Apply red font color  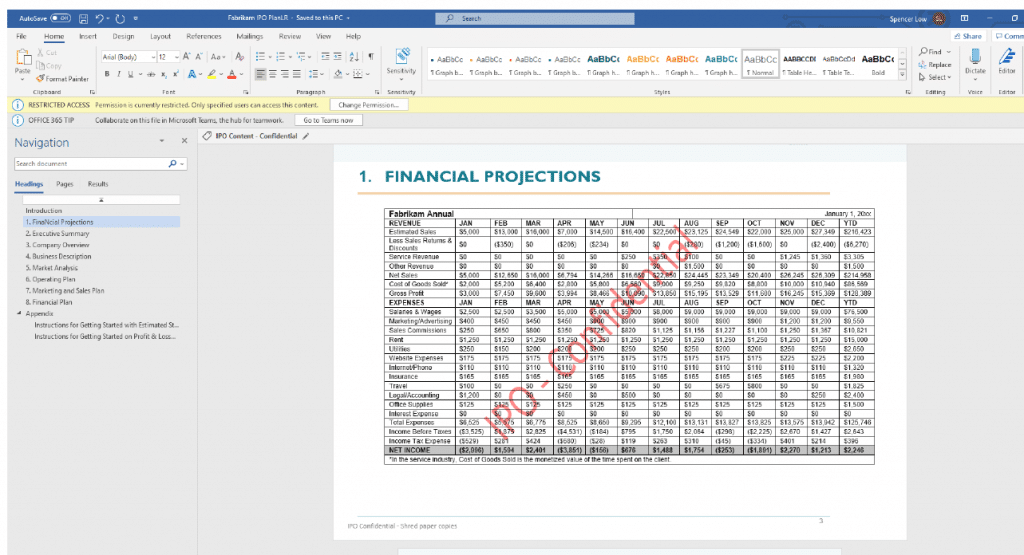[232, 74]
